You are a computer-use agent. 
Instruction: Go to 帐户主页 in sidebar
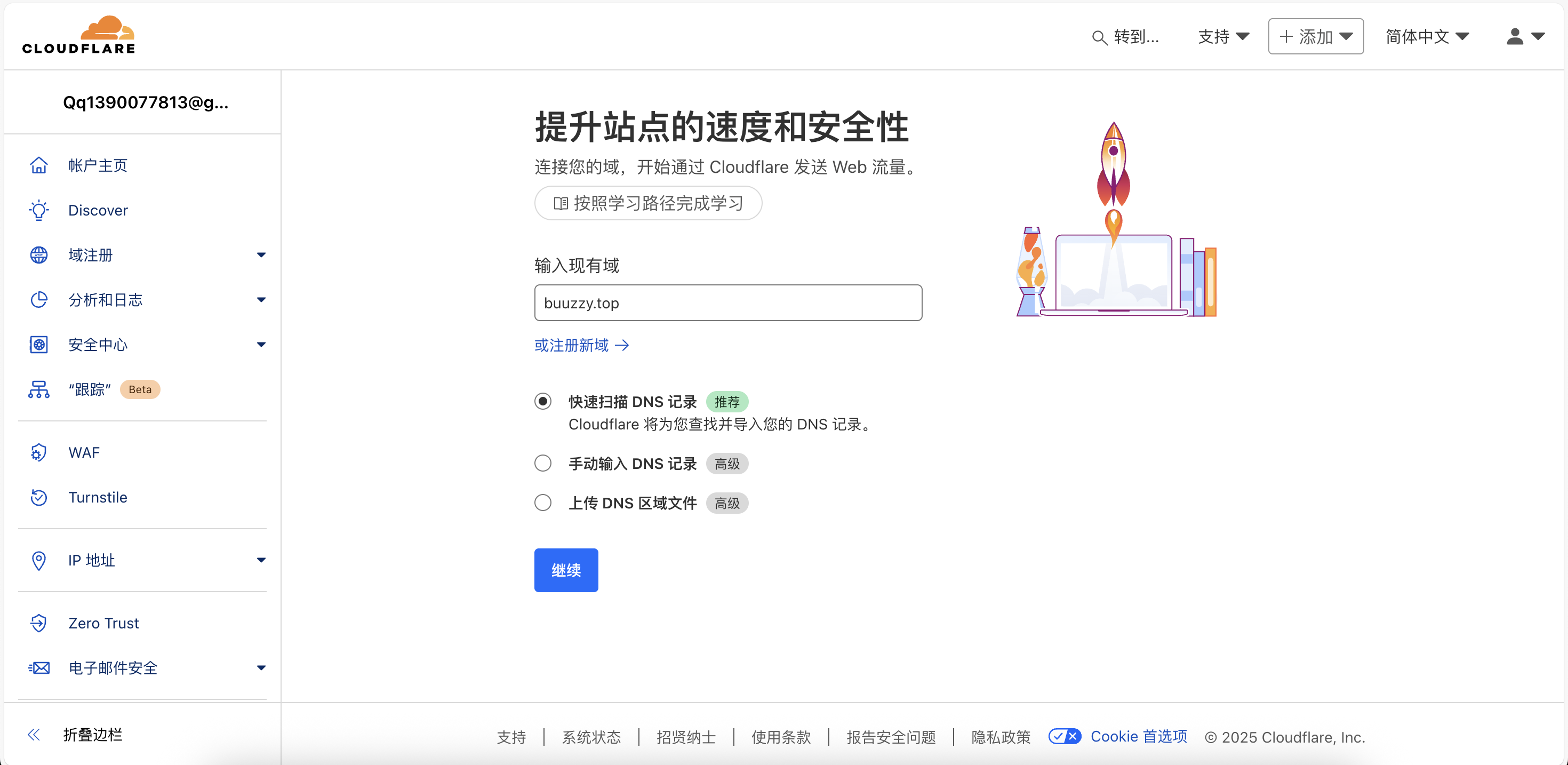(98, 165)
